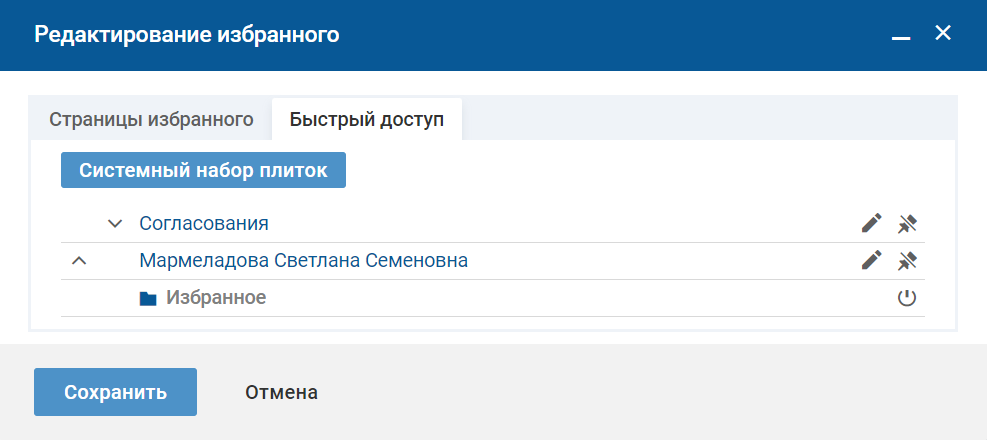Image resolution: width=987 pixels, height=440 pixels.
Task: Toggle the power icon for Избранное
Action: [907, 298]
